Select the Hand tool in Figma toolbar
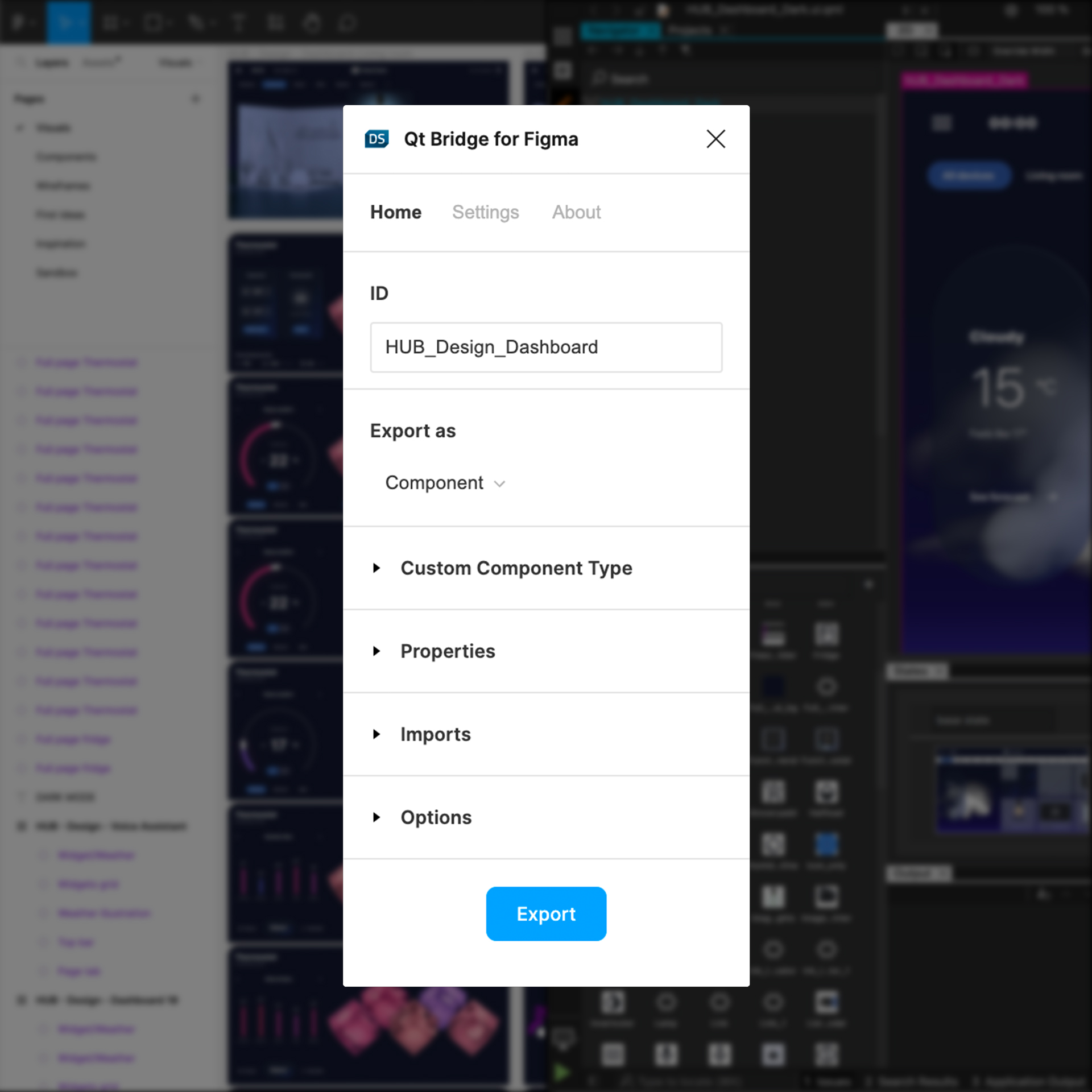Screen dimensions: 1092x1092 (312, 23)
